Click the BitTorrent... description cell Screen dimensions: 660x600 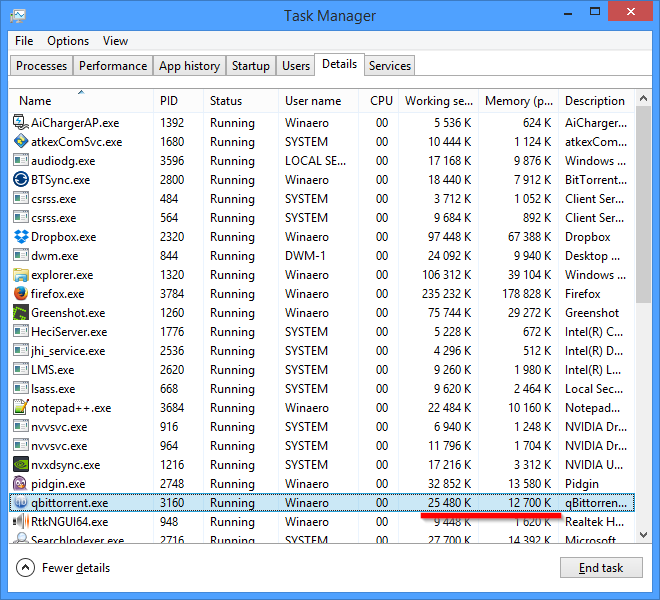596,180
